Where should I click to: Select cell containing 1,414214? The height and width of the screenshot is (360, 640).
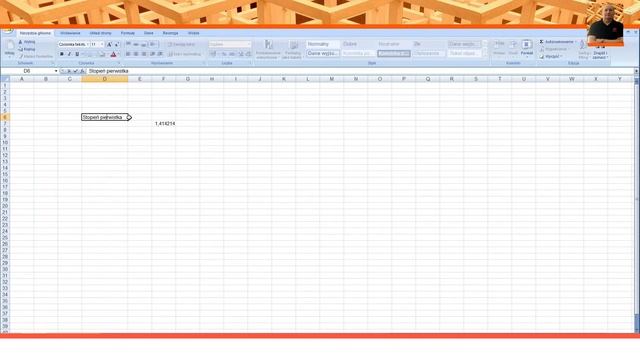pos(164,124)
